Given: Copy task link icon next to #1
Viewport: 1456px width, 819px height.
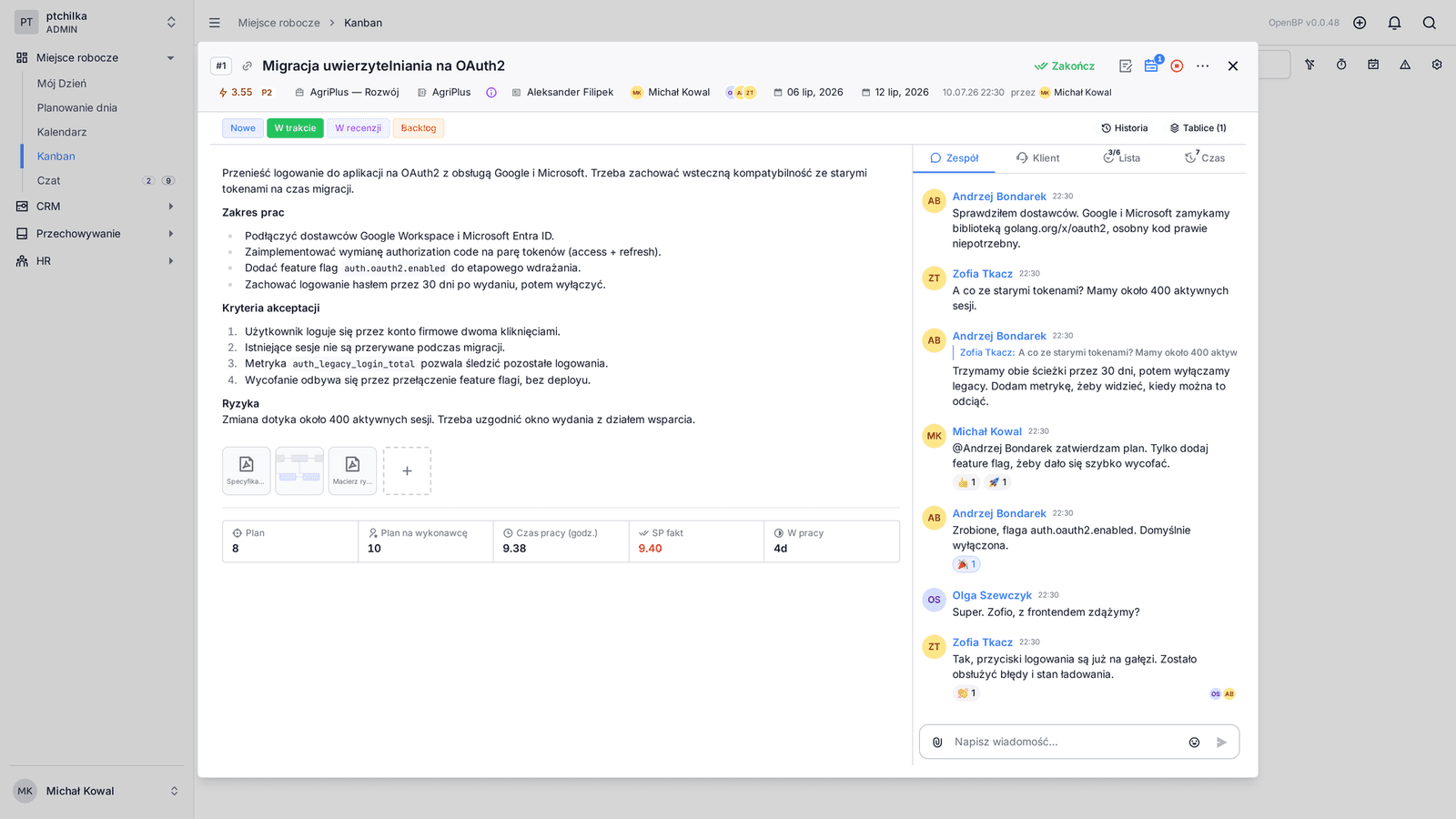Looking at the screenshot, I should pos(247,66).
